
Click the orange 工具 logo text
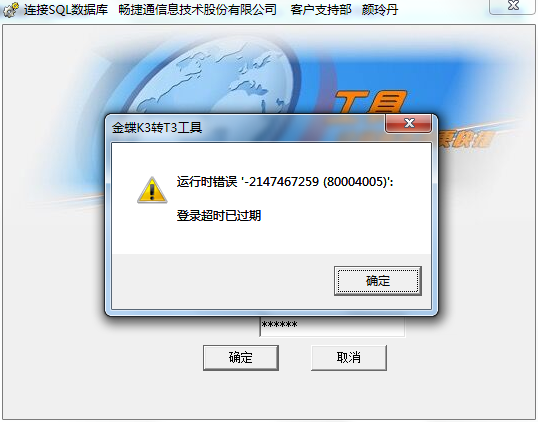coord(371,102)
